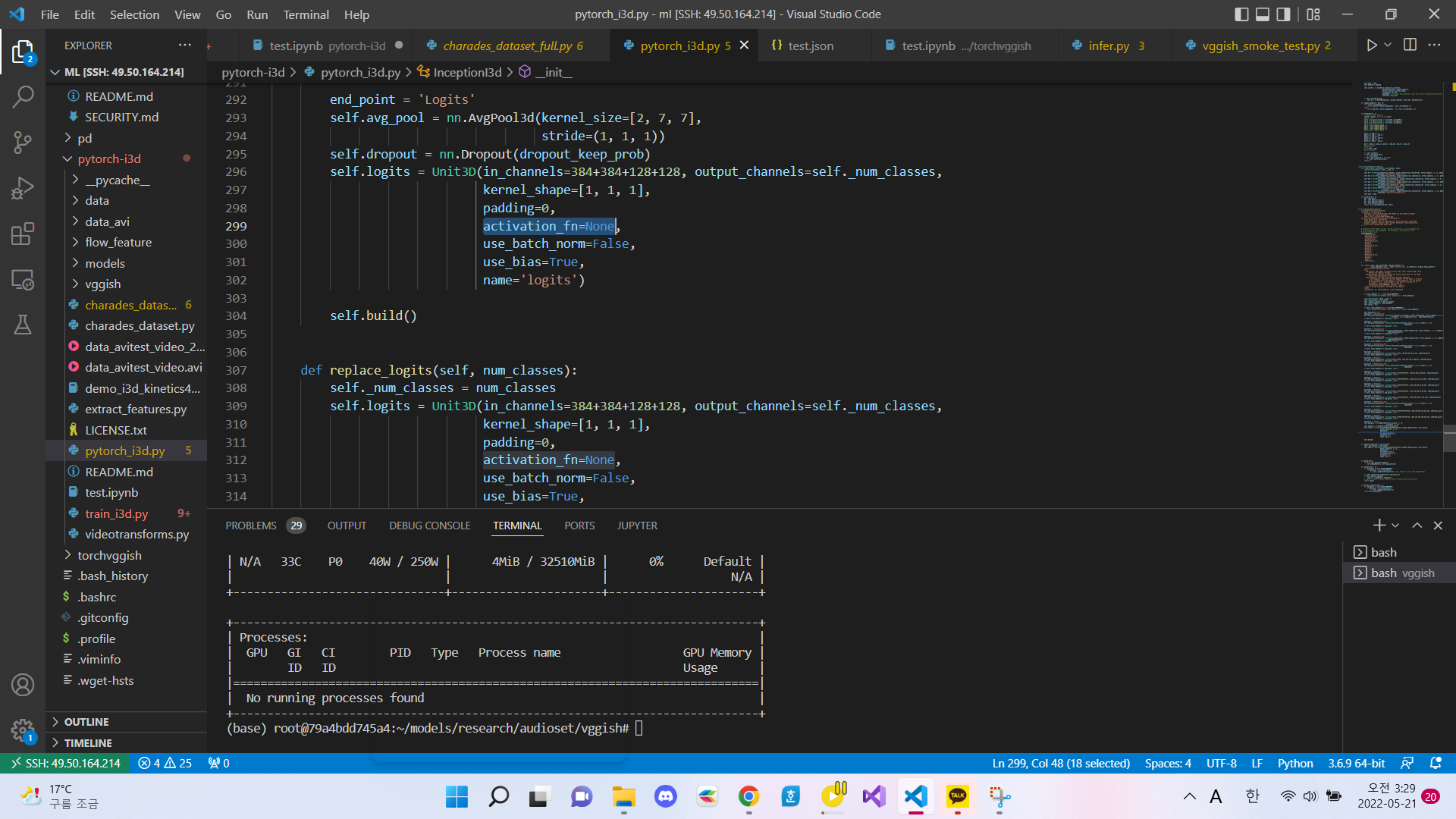Toggle Secondary Side Bar layout button
1456x819 pixels.
pos(1283,14)
